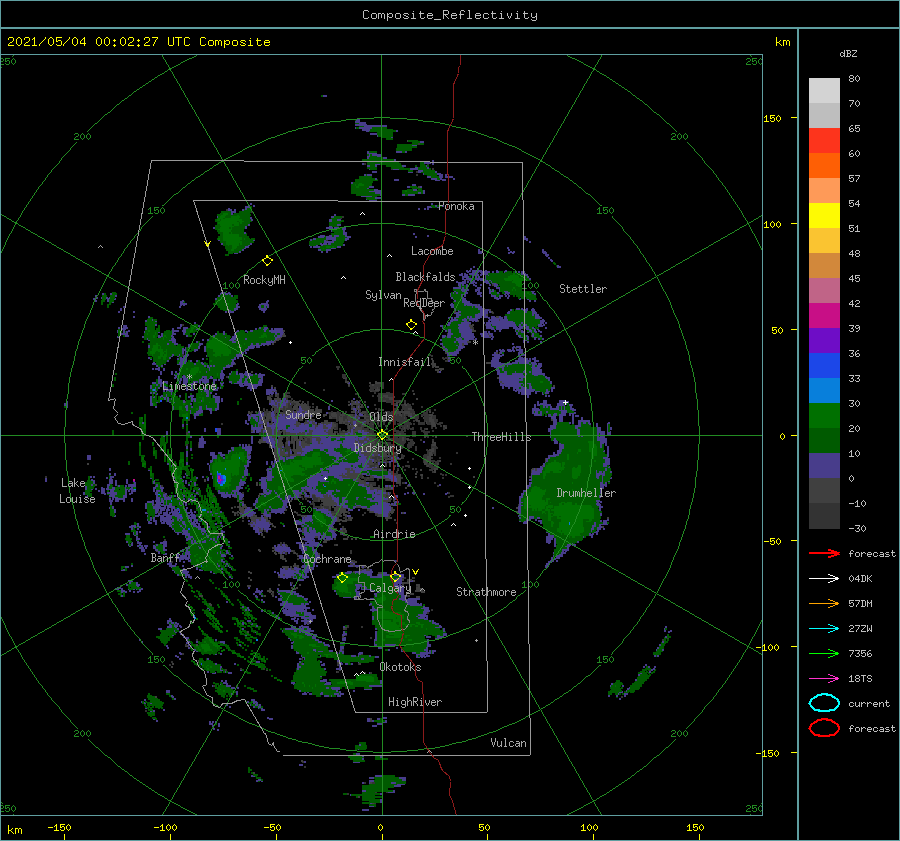
Task: Click the RedDeer city label
Action: 424,303
